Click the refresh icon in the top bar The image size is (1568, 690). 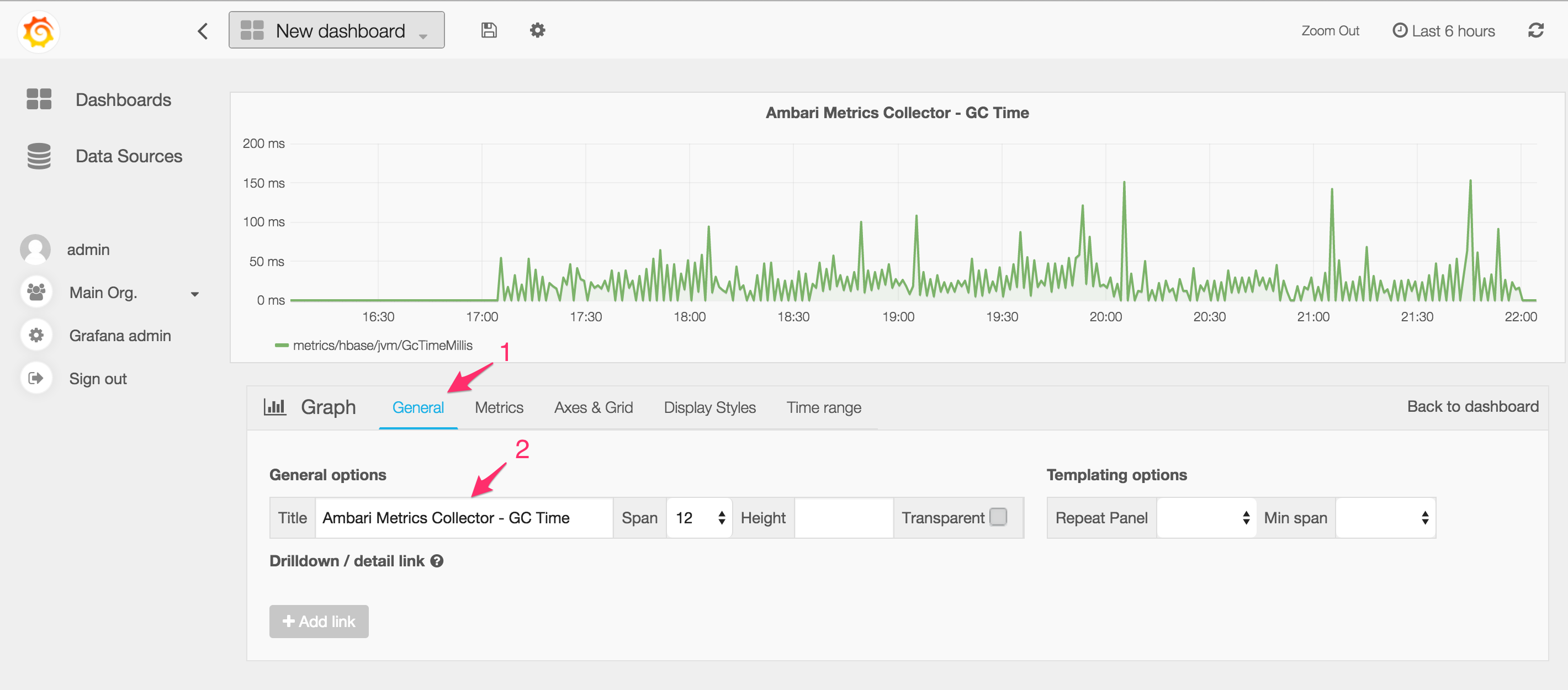click(1535, 30)
